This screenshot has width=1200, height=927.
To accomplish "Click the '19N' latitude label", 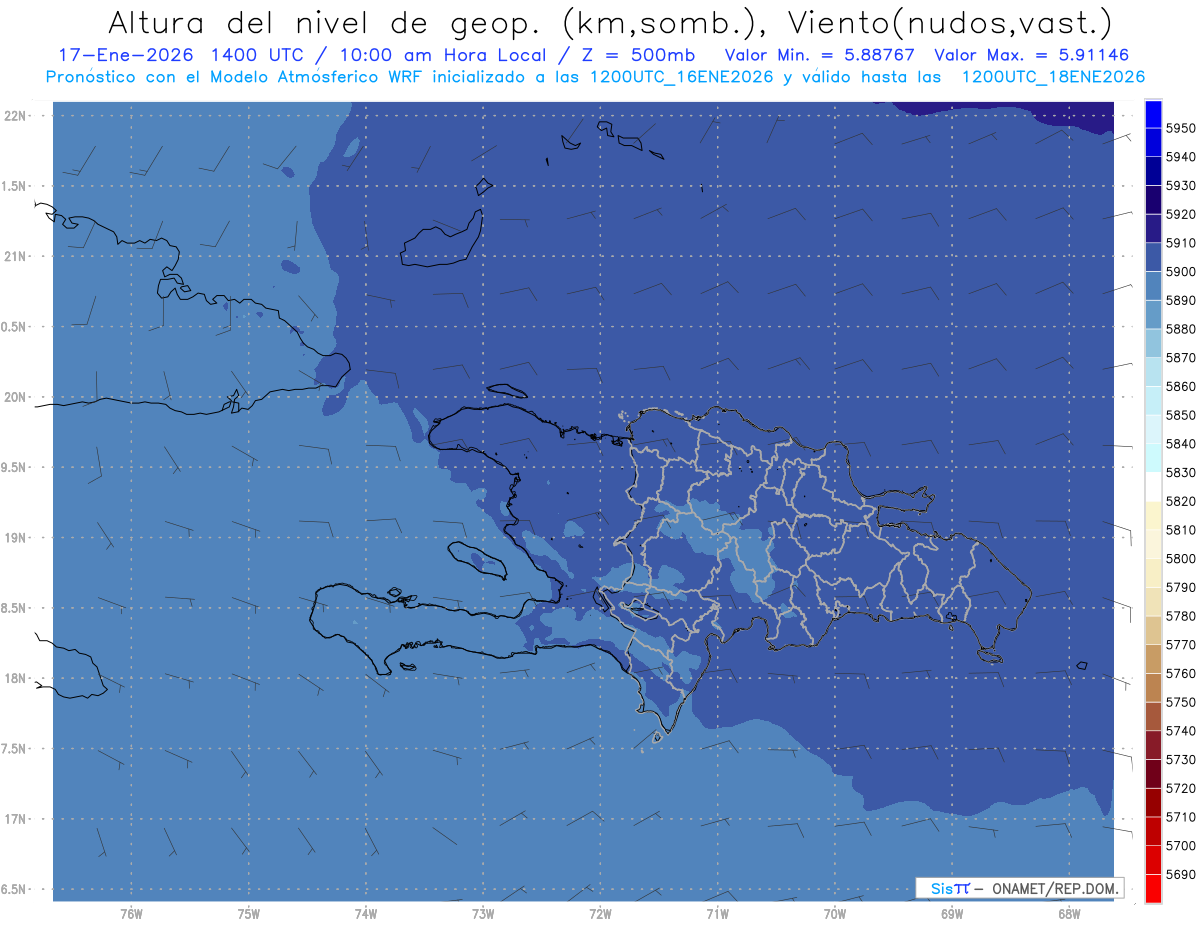I will pyautogui.click(x=16, y=537).
